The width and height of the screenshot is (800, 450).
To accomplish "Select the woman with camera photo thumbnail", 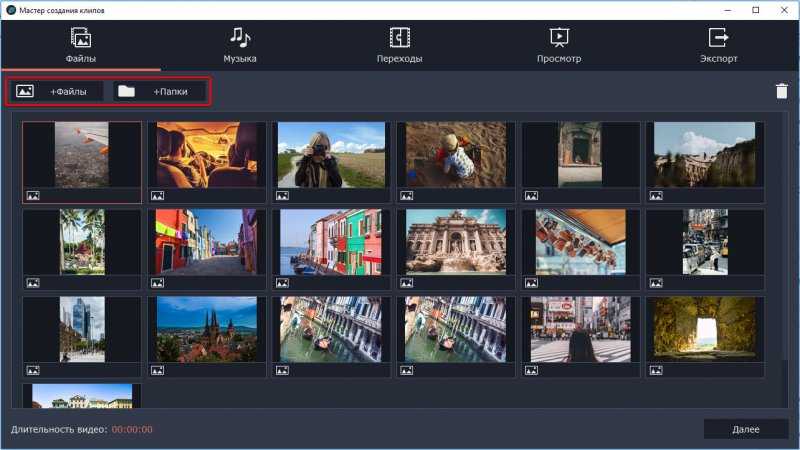I will (x=331, y=155).
